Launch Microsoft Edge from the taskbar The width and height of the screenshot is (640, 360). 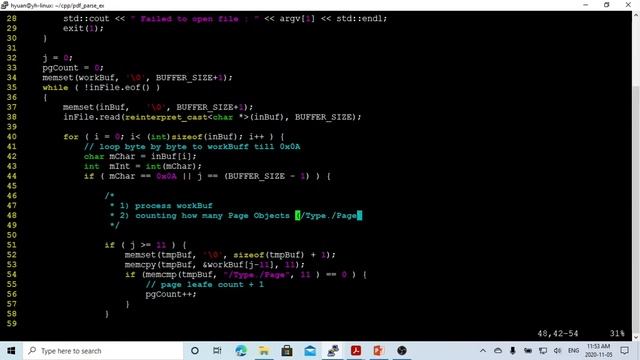point(241,351)
